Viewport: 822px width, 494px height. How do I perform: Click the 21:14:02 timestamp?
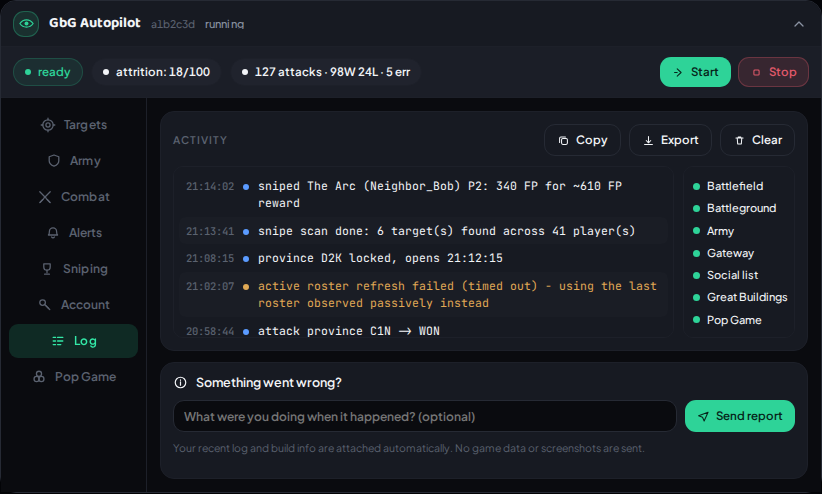click(x=210, y=186)
